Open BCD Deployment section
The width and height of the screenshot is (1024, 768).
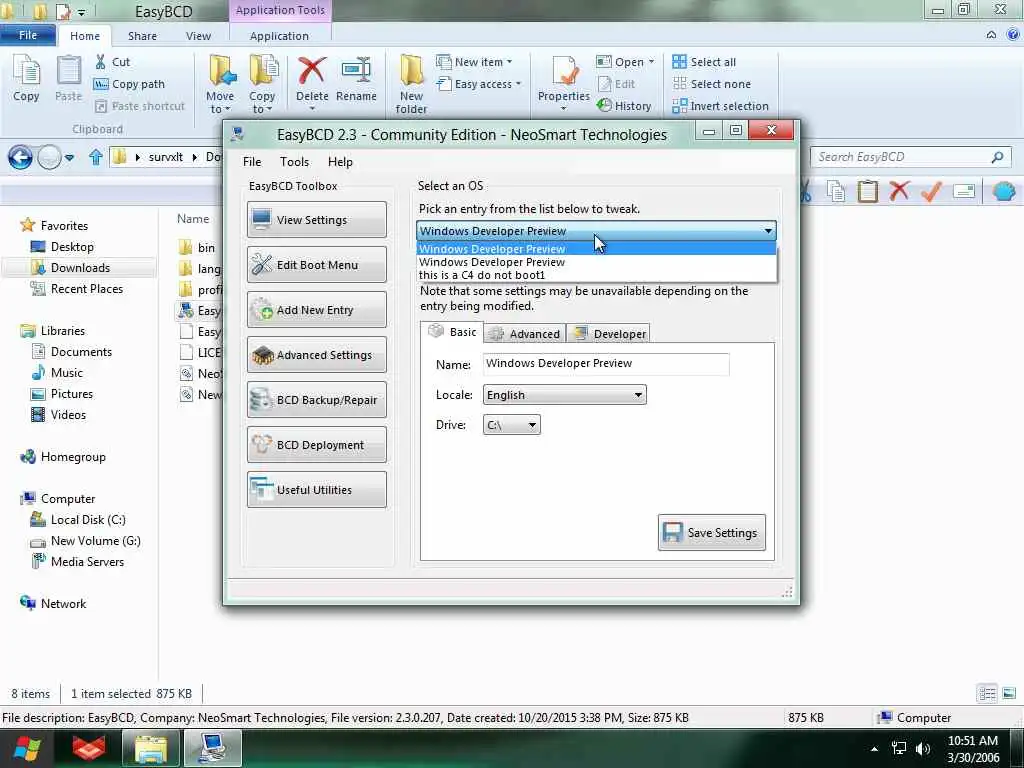pyautogui.click(x=317, y=445)
